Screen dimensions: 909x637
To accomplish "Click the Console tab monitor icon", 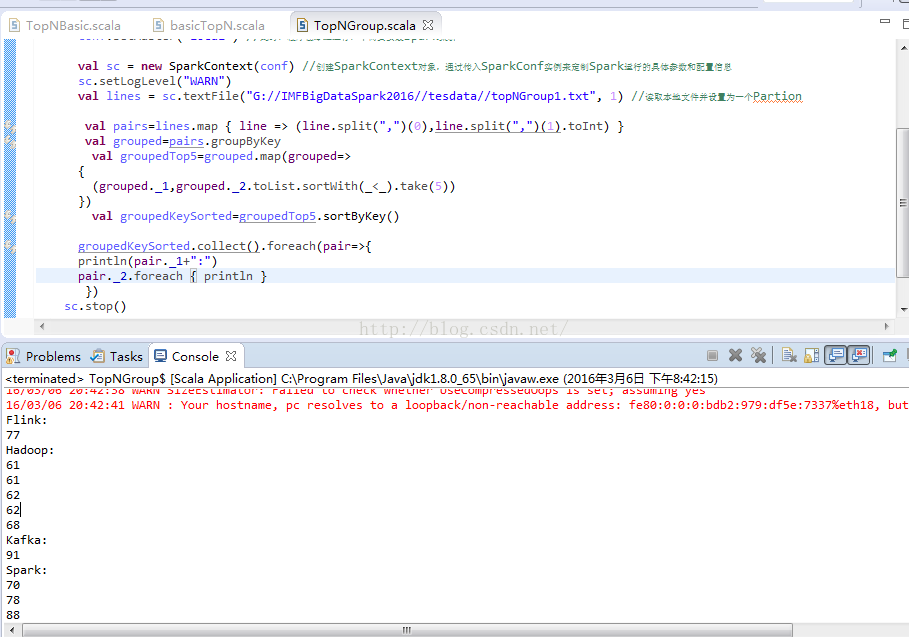I will [161, 356].
